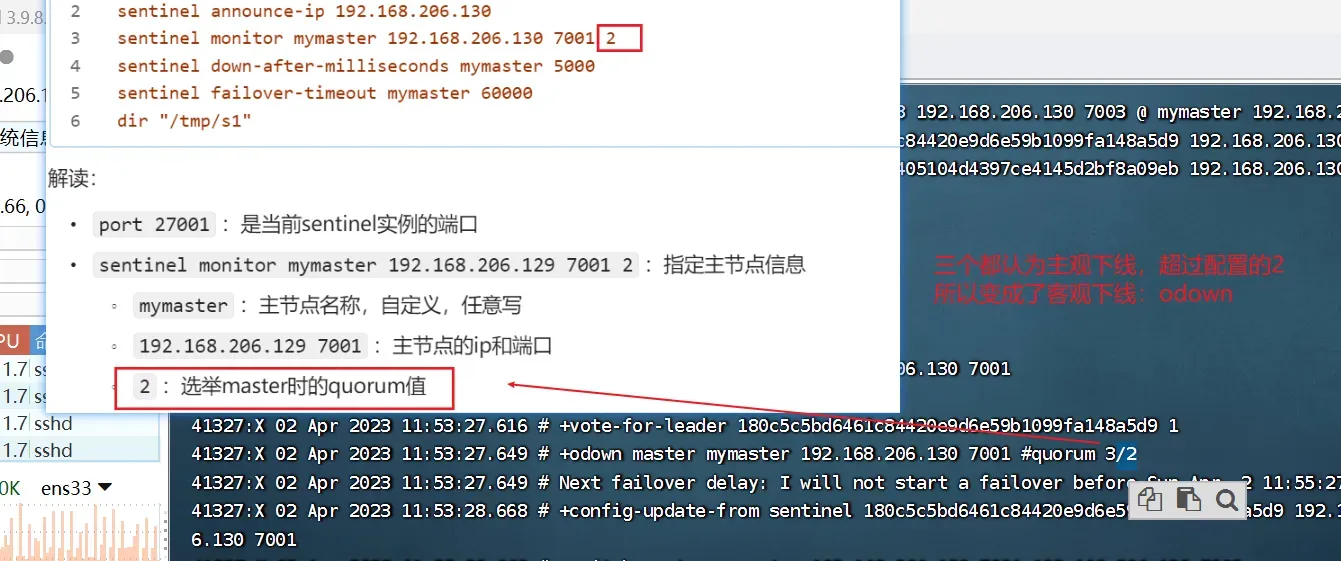The image size is (1341, 561).
Task: Click the '192.168.206.129 7001' inline code
Action: pyautogui.click(x=250, y=346)
